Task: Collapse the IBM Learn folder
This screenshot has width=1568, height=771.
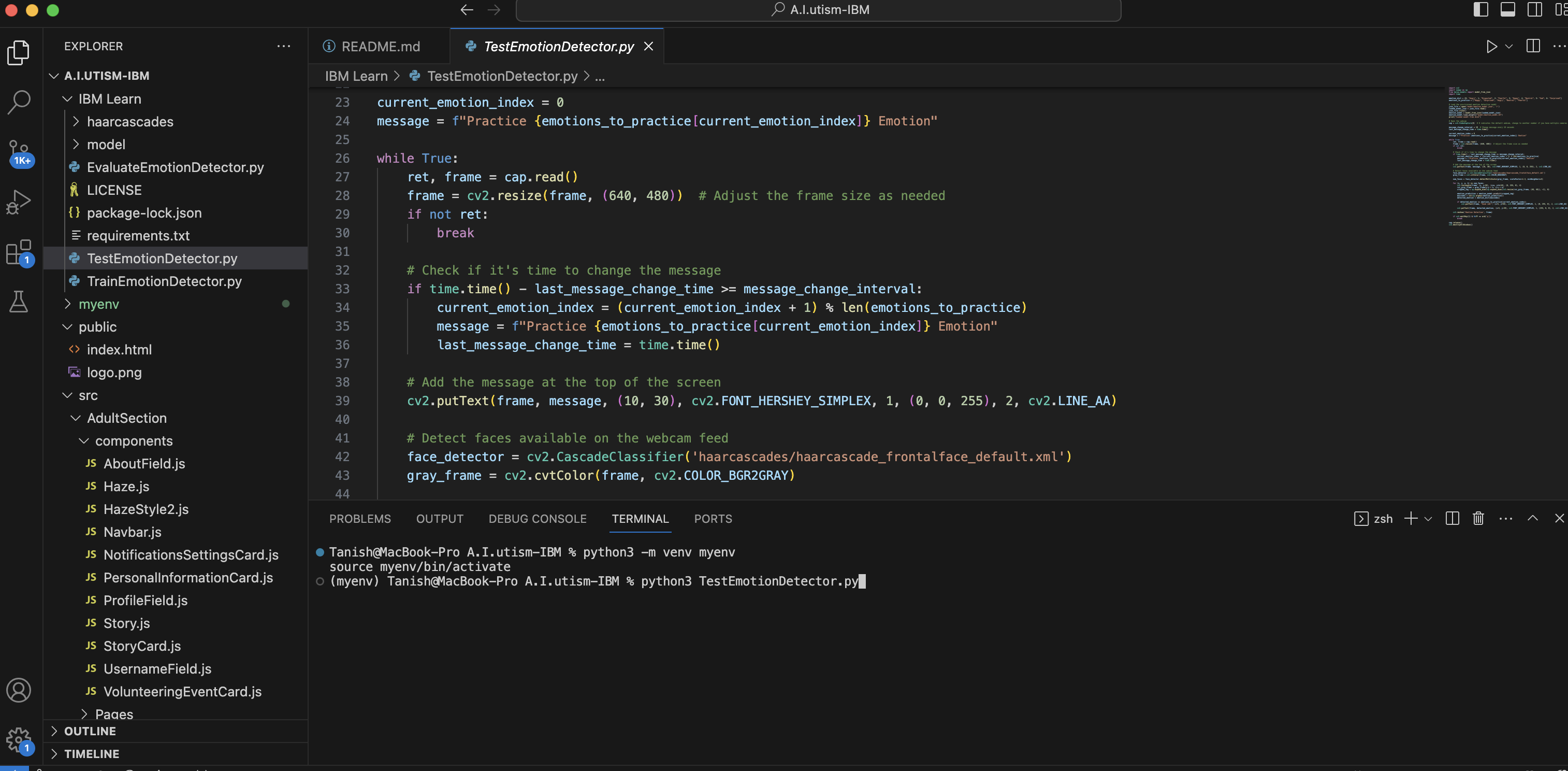Action: [x=109, y=98]
